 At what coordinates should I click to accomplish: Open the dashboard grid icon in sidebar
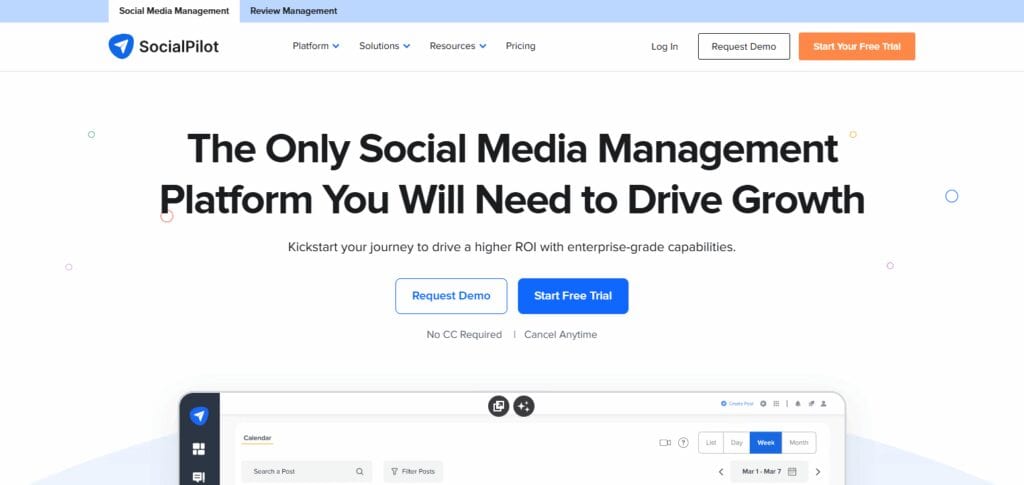[199, 449]
